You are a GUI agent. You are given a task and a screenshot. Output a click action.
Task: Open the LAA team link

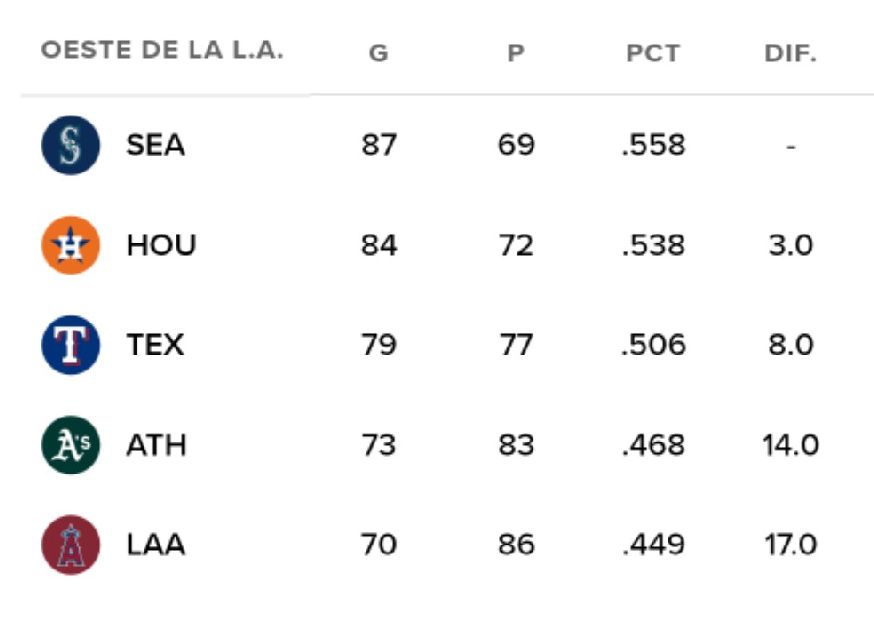tap(156, 545)
